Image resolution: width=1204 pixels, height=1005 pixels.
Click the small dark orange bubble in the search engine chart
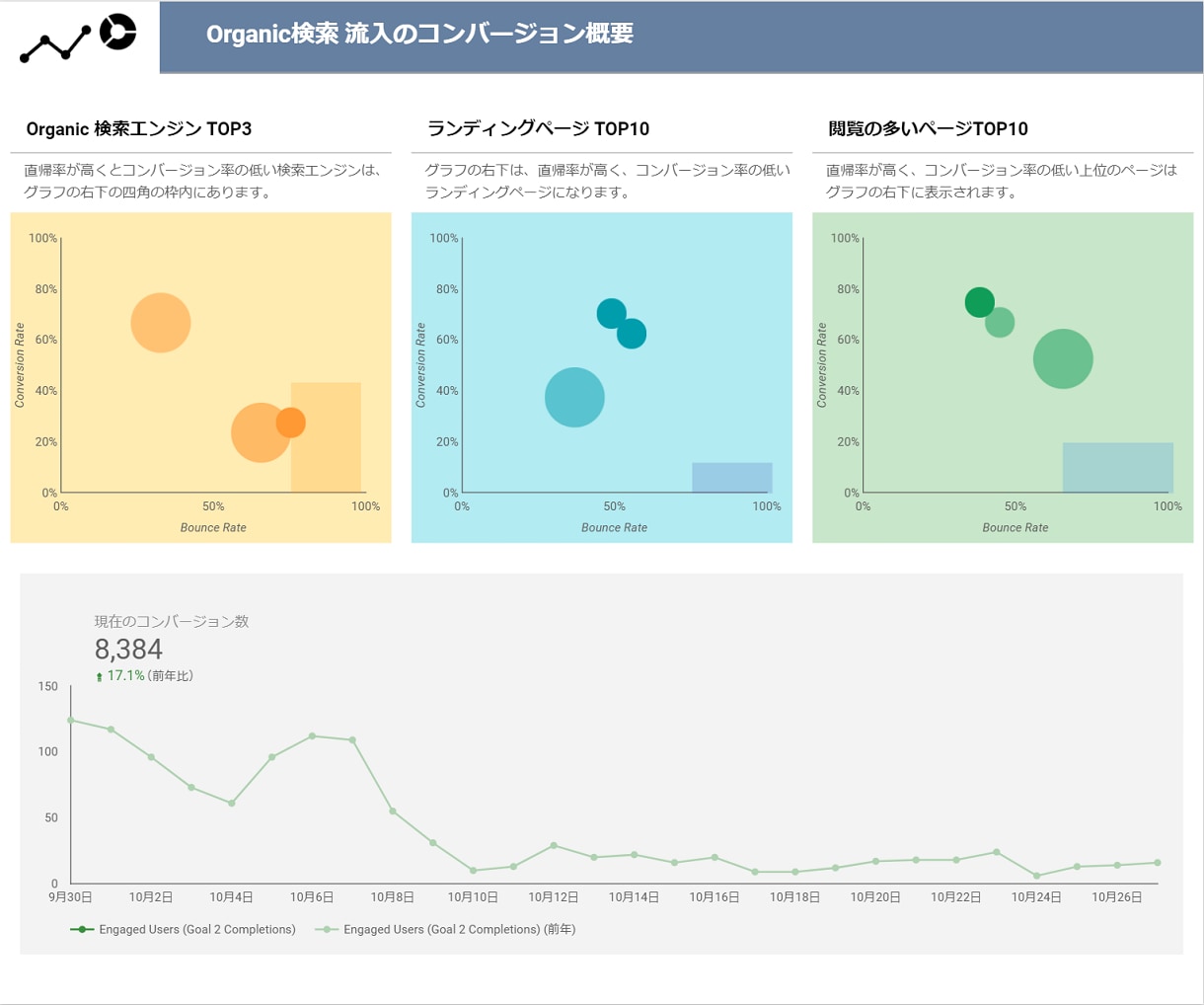(x=290, y=423)
